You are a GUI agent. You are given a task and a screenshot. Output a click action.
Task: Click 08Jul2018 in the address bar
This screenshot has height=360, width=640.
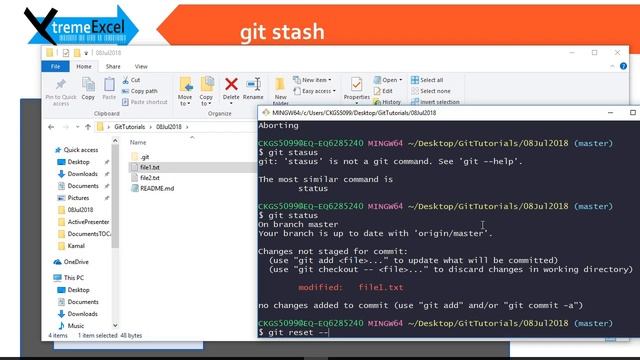(169, 127)
